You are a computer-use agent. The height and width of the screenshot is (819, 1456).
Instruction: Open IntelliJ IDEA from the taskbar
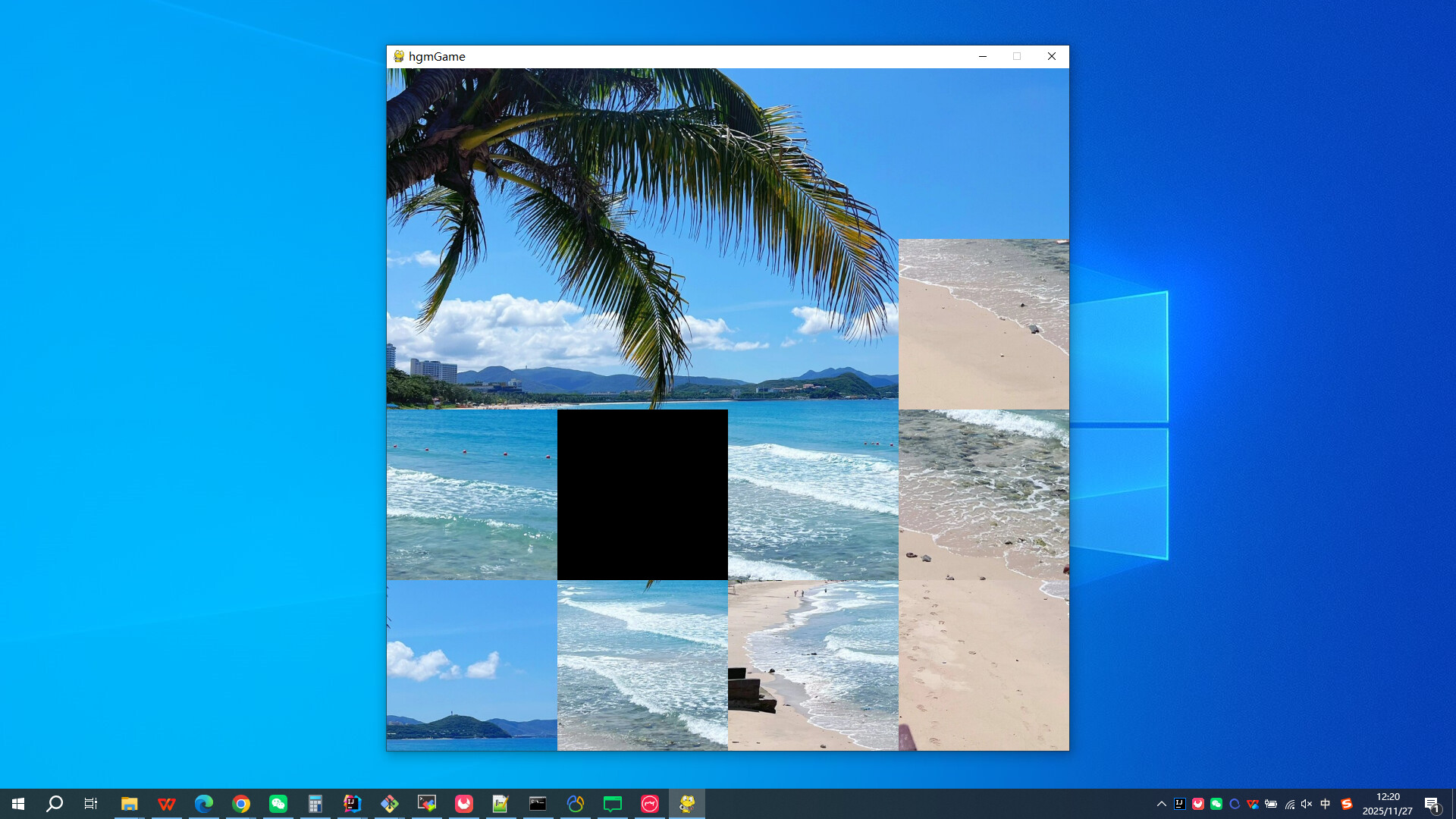352,803
